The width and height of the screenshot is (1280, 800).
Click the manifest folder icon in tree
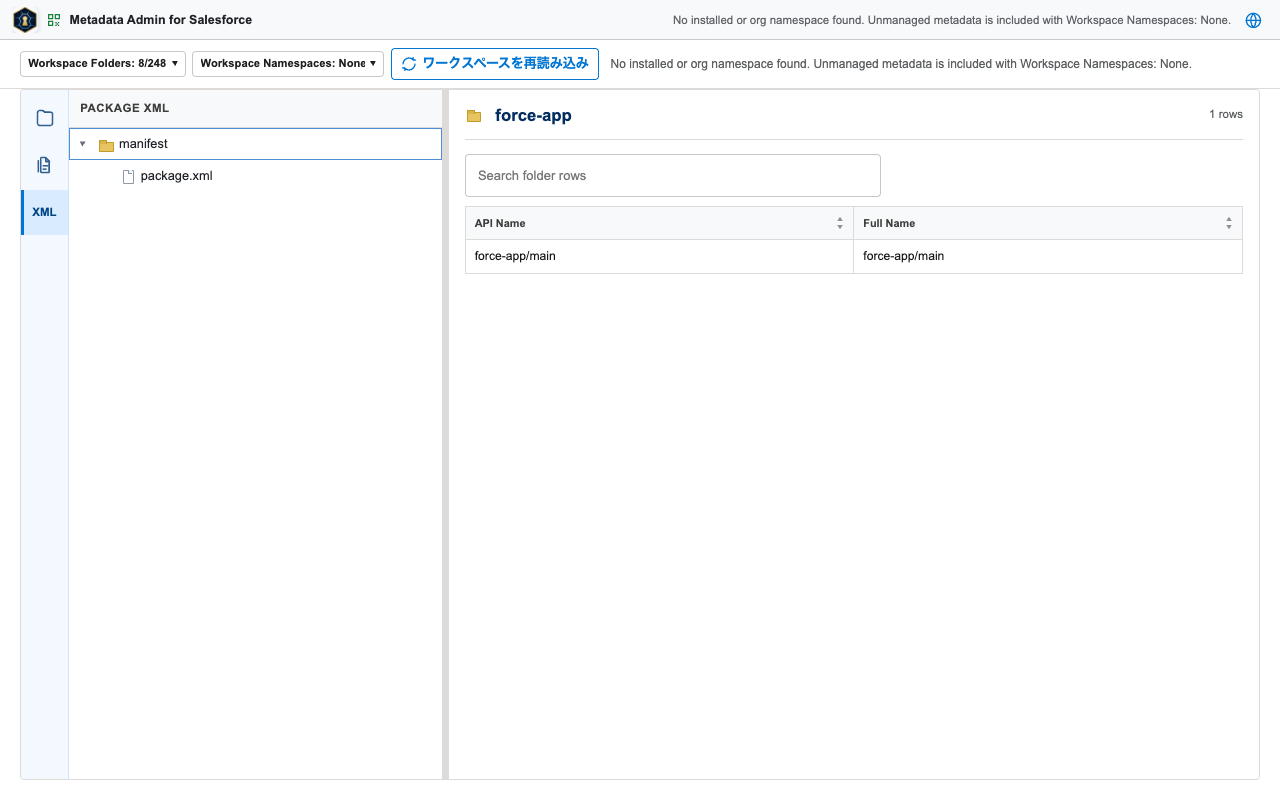(106, 145)
